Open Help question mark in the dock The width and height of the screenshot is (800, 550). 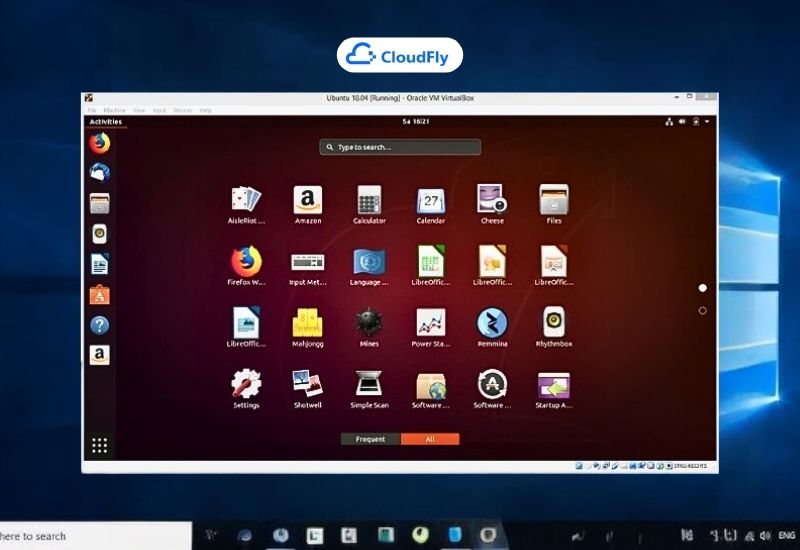(x=99, y=325)
